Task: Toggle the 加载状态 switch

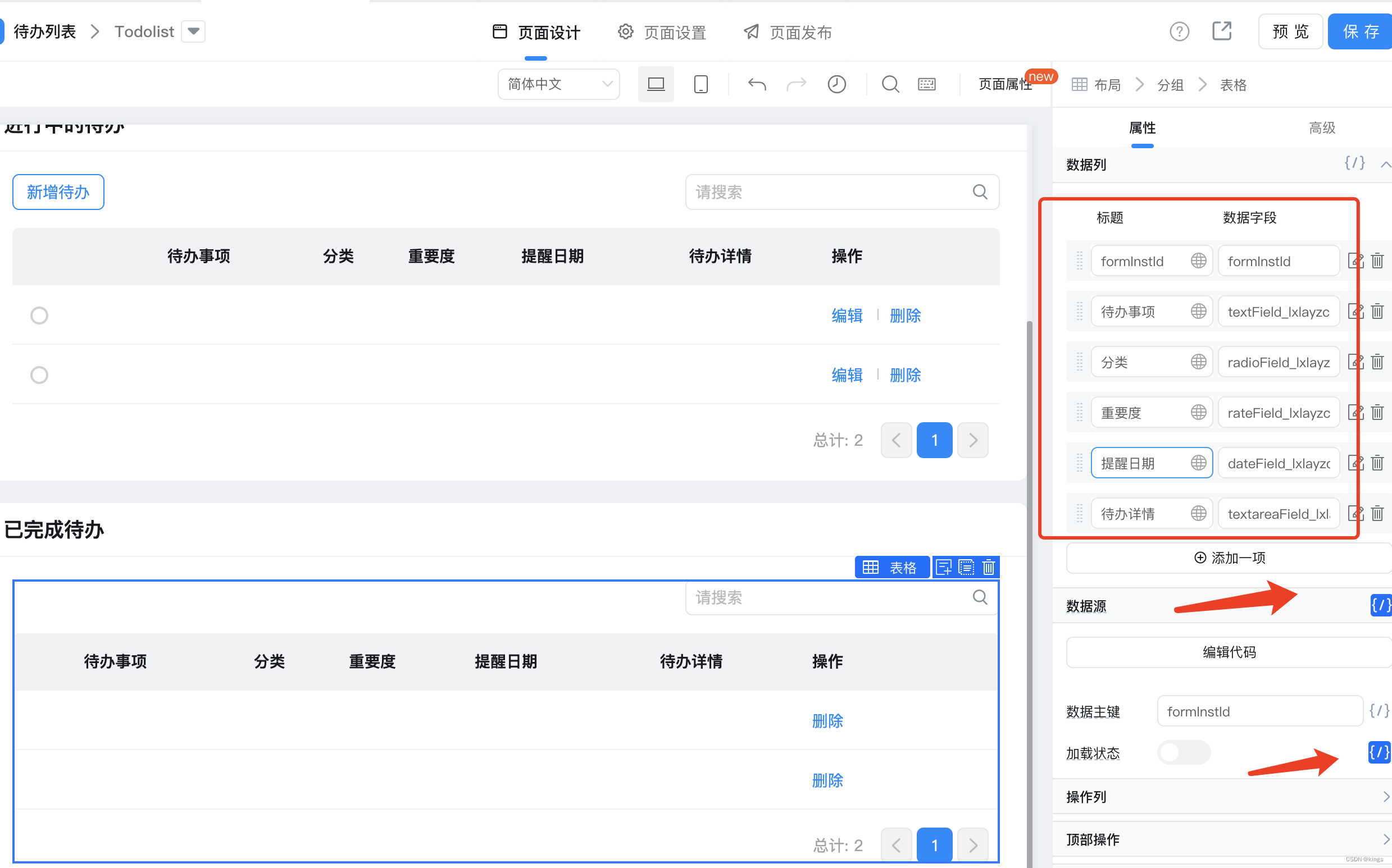Action: pos(1184,752)
